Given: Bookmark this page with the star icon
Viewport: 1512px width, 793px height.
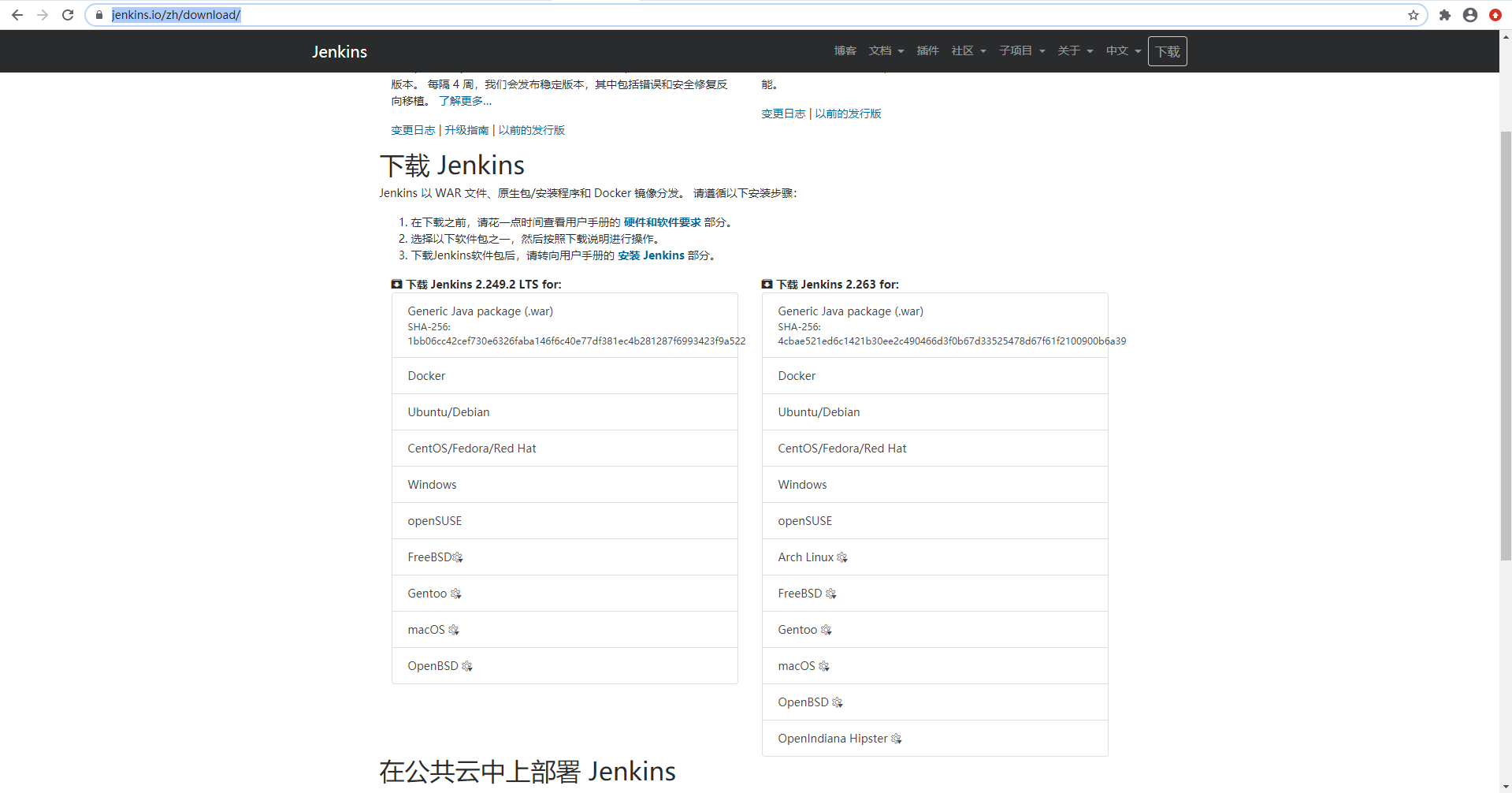Looking at the screenshot, I should coord(1414,15).
